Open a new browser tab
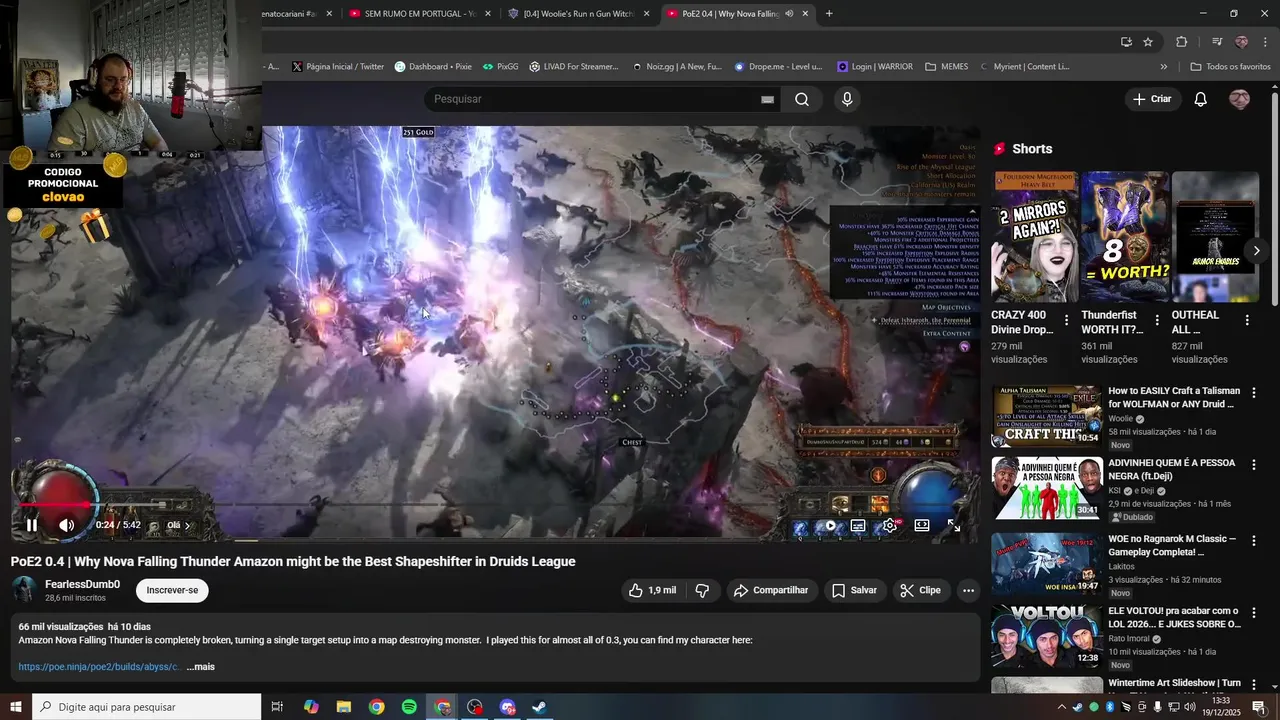Viewport: 1280px width, 720px height. pos(829,14)
